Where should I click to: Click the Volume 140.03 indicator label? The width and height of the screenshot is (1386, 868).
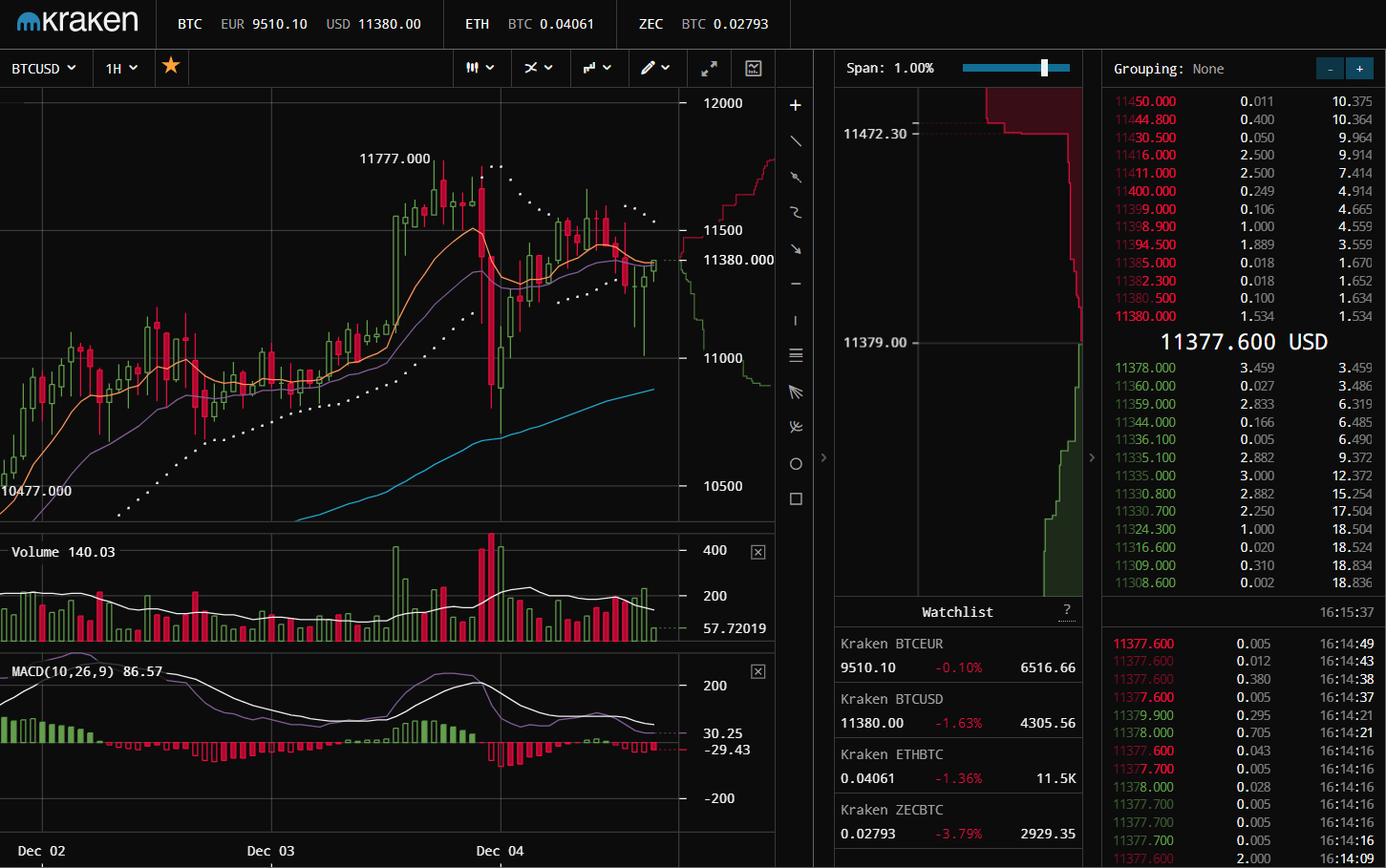(x=63, y=552)
